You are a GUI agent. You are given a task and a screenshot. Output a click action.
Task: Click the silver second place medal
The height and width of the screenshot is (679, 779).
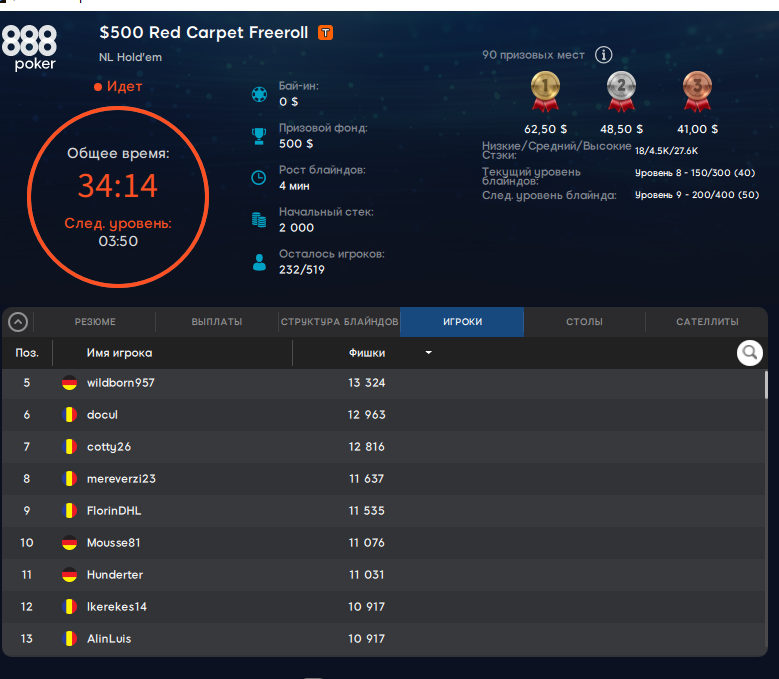click(x=621, y=91)
